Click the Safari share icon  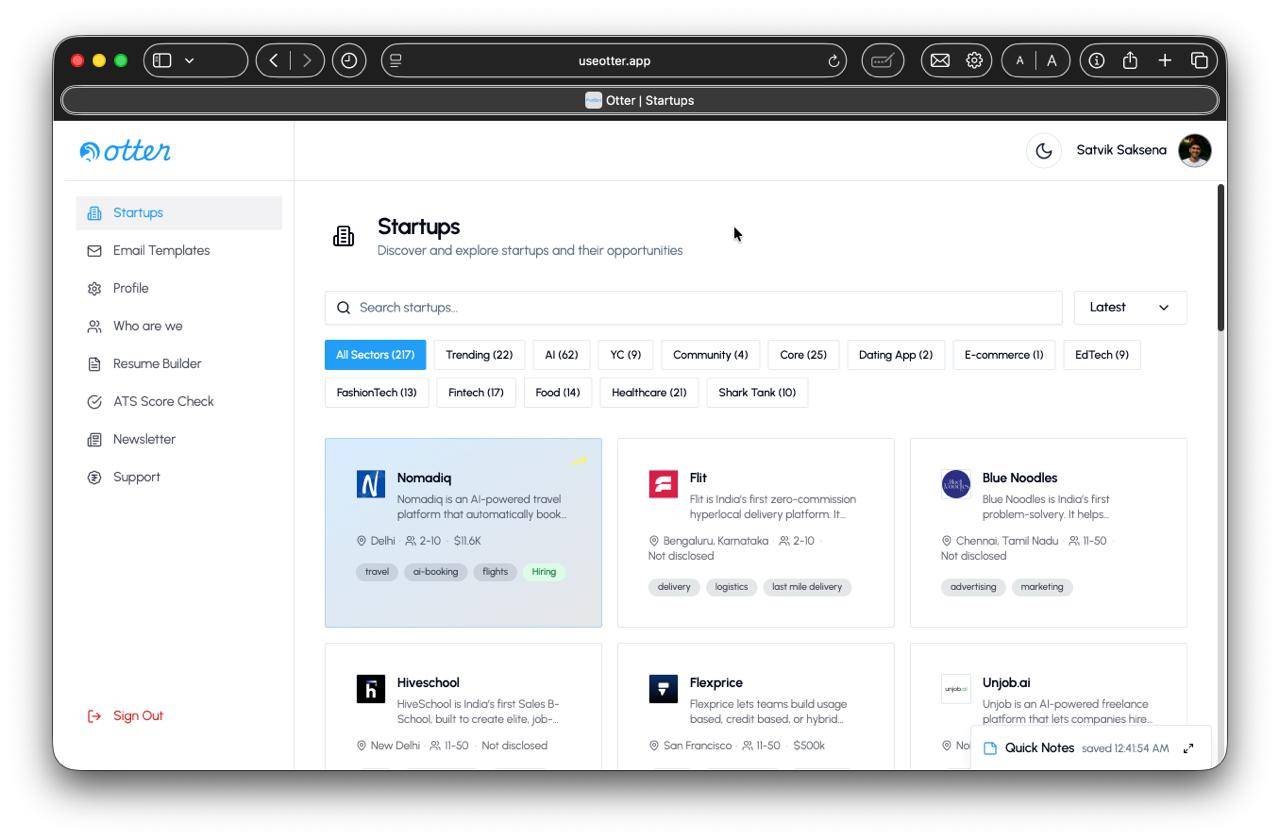pyautogui.click(x=1130, y=61)
